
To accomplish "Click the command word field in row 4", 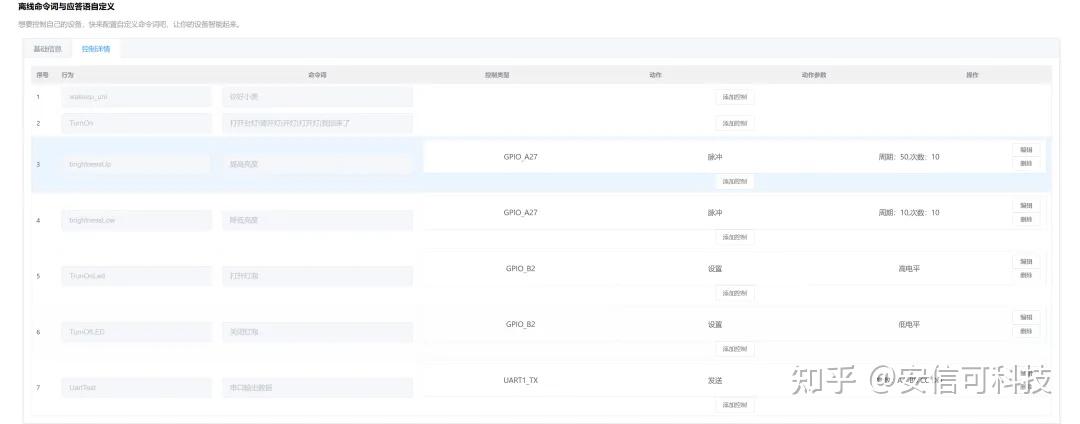I will click(x=318, y=220).
